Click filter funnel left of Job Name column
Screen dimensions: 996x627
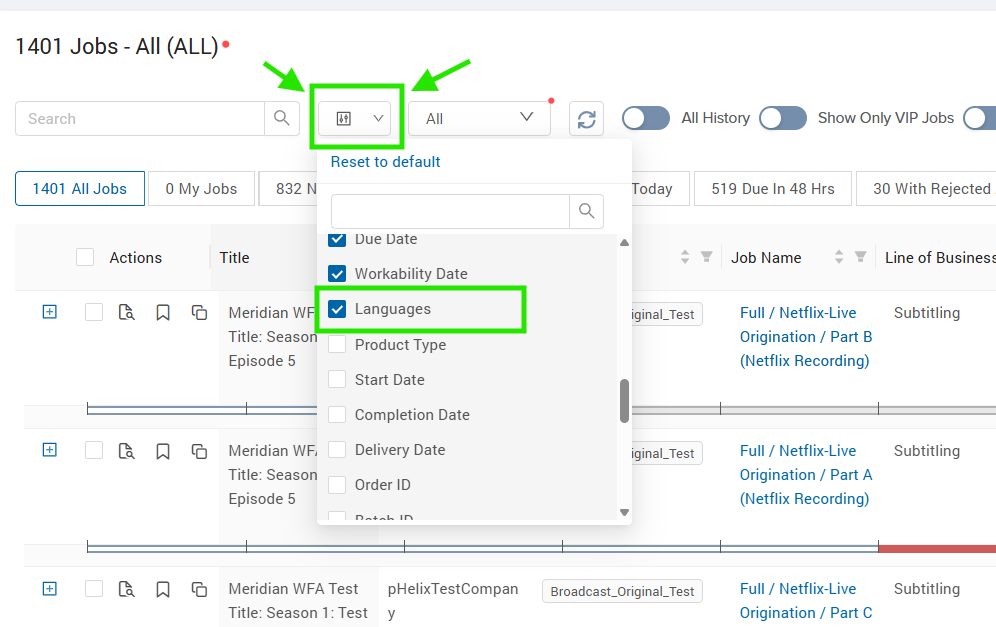706,257
